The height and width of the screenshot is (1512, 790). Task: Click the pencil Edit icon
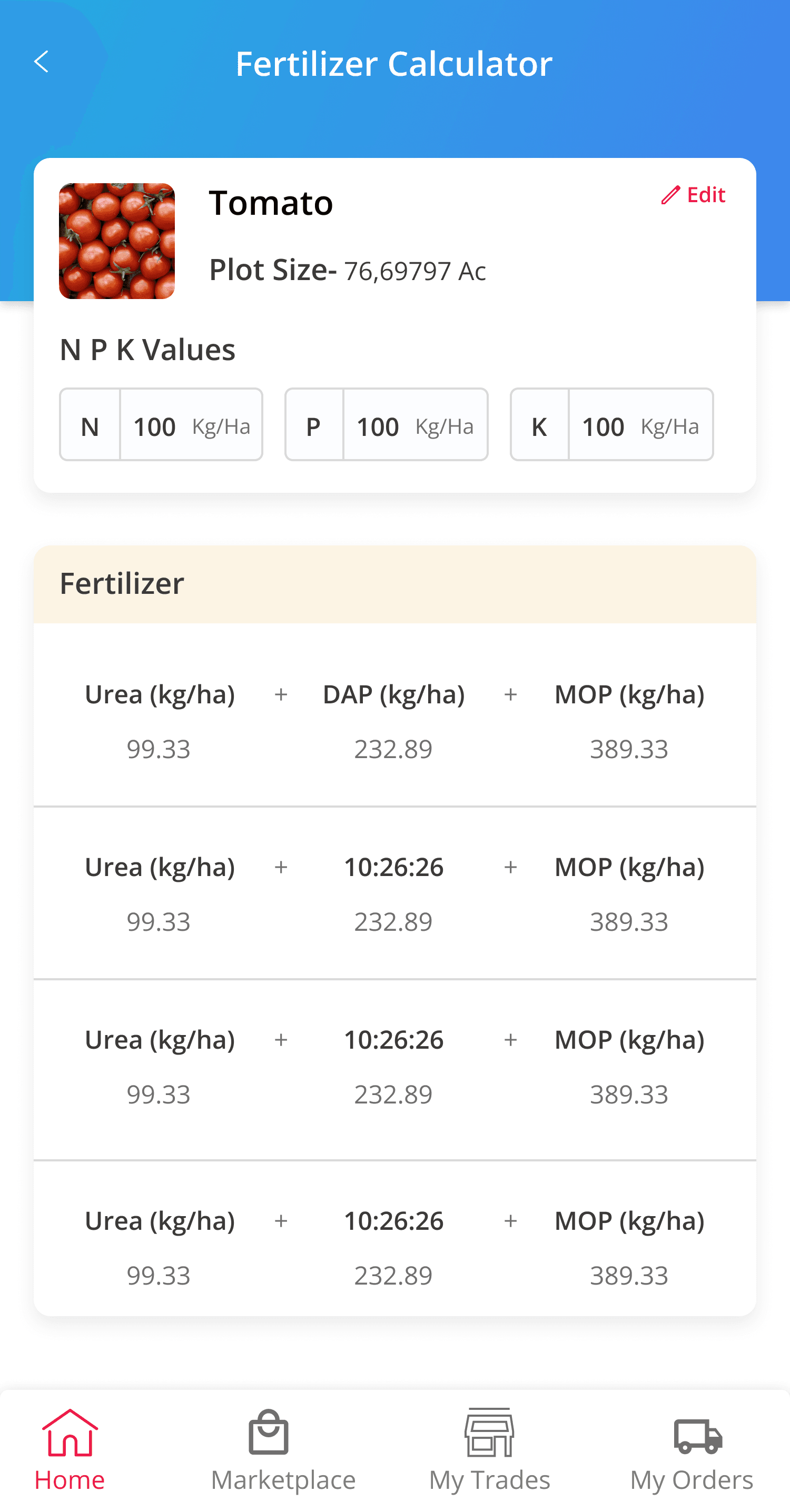[670, 195]
